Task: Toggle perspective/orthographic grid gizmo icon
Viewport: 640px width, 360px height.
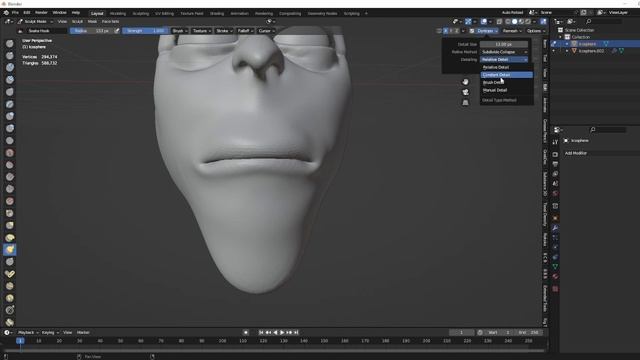Action: [x=465, y=102]
